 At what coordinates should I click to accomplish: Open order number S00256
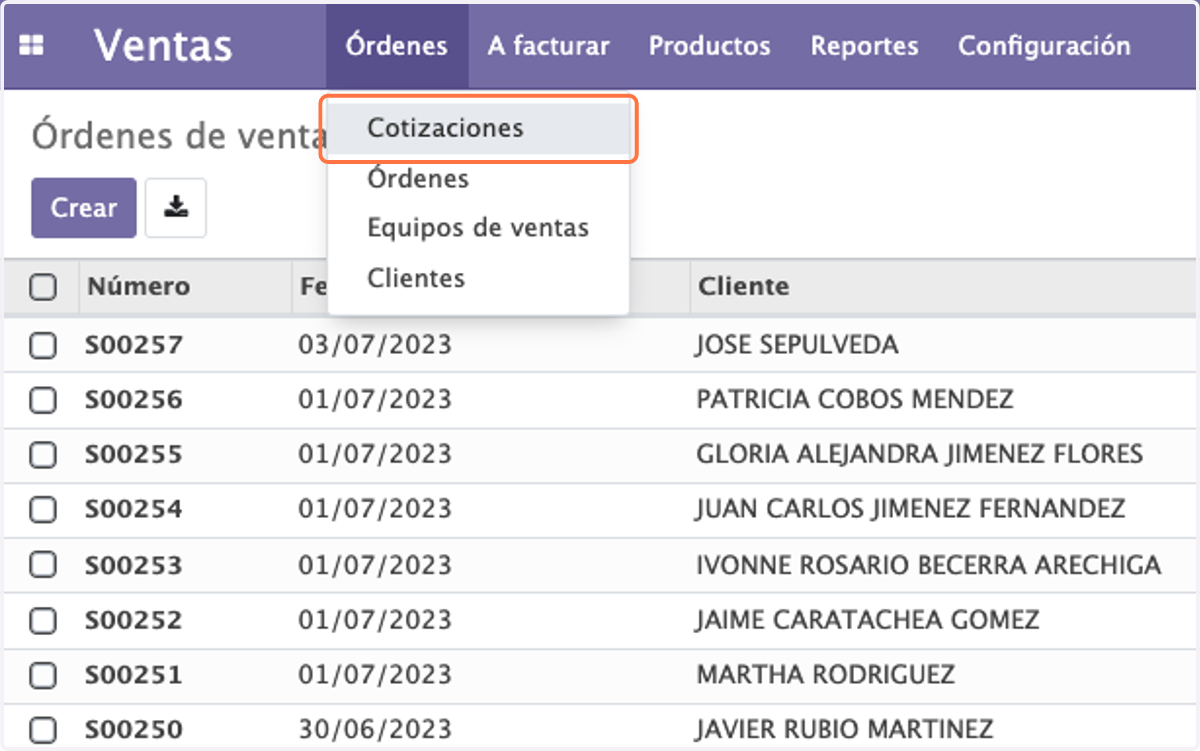click(134, 400)
